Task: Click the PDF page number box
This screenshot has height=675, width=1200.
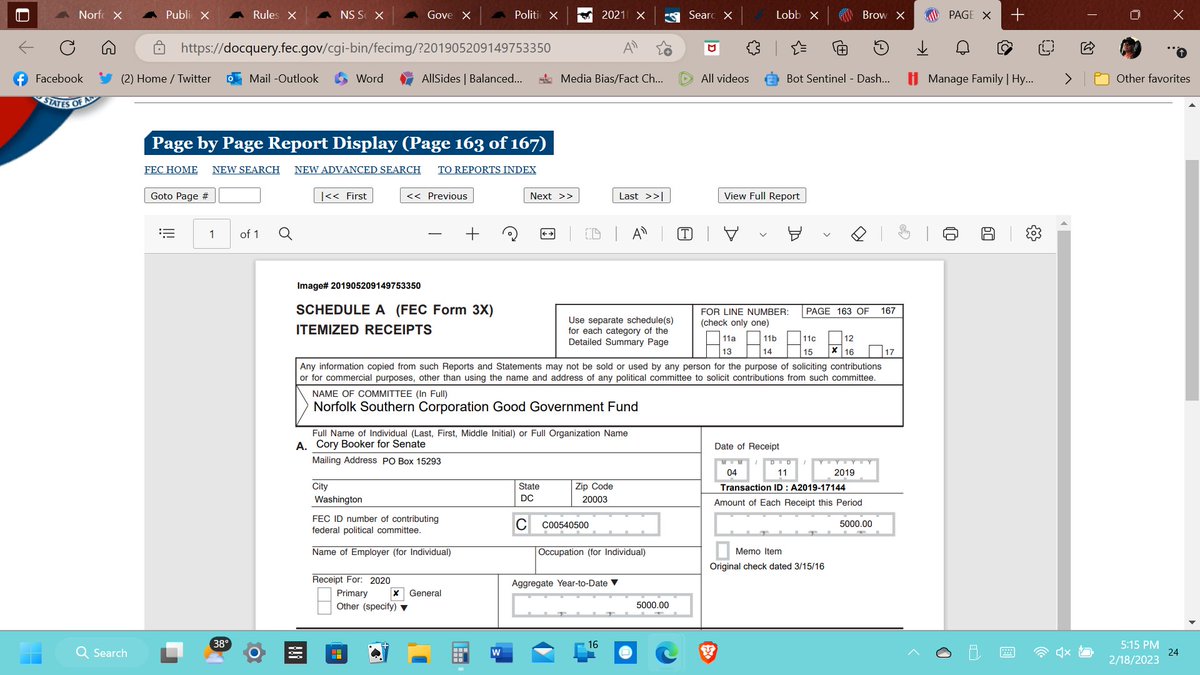Action: click(211, 234)
